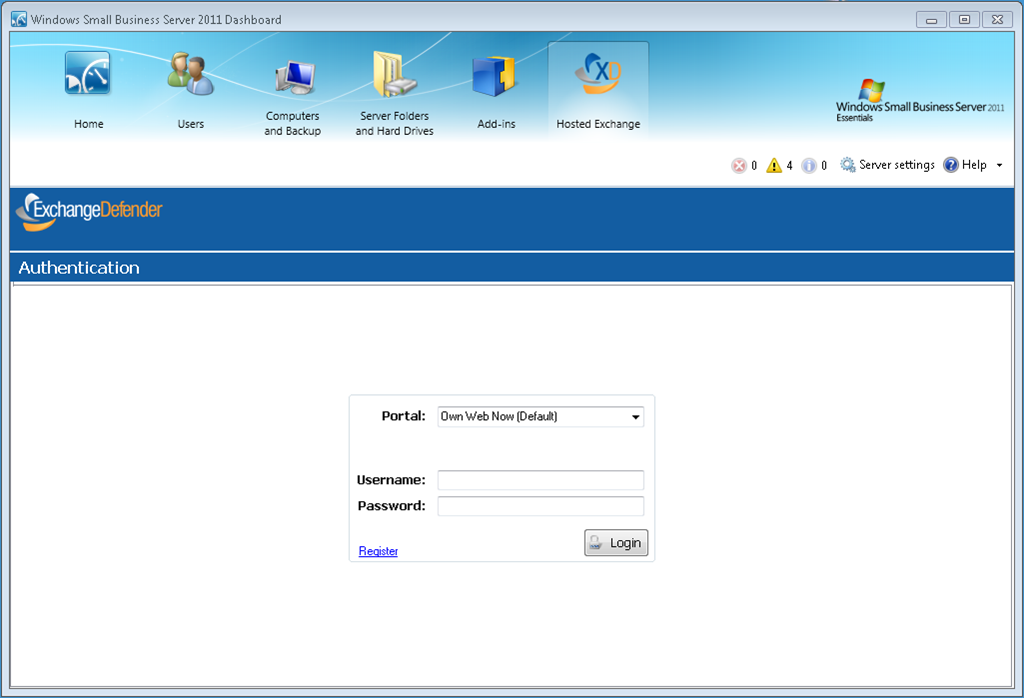Screen dimensions: 1024x698
Task: Select the Users icon
Action: click(190, 76)
